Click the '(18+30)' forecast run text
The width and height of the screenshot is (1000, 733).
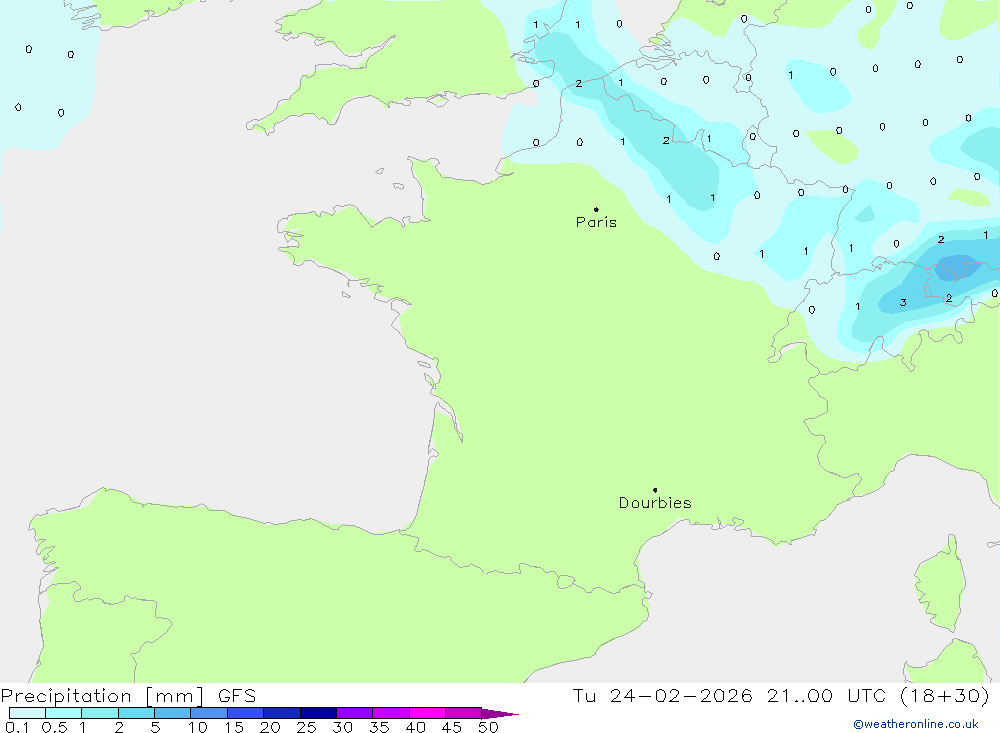point(945,696)
